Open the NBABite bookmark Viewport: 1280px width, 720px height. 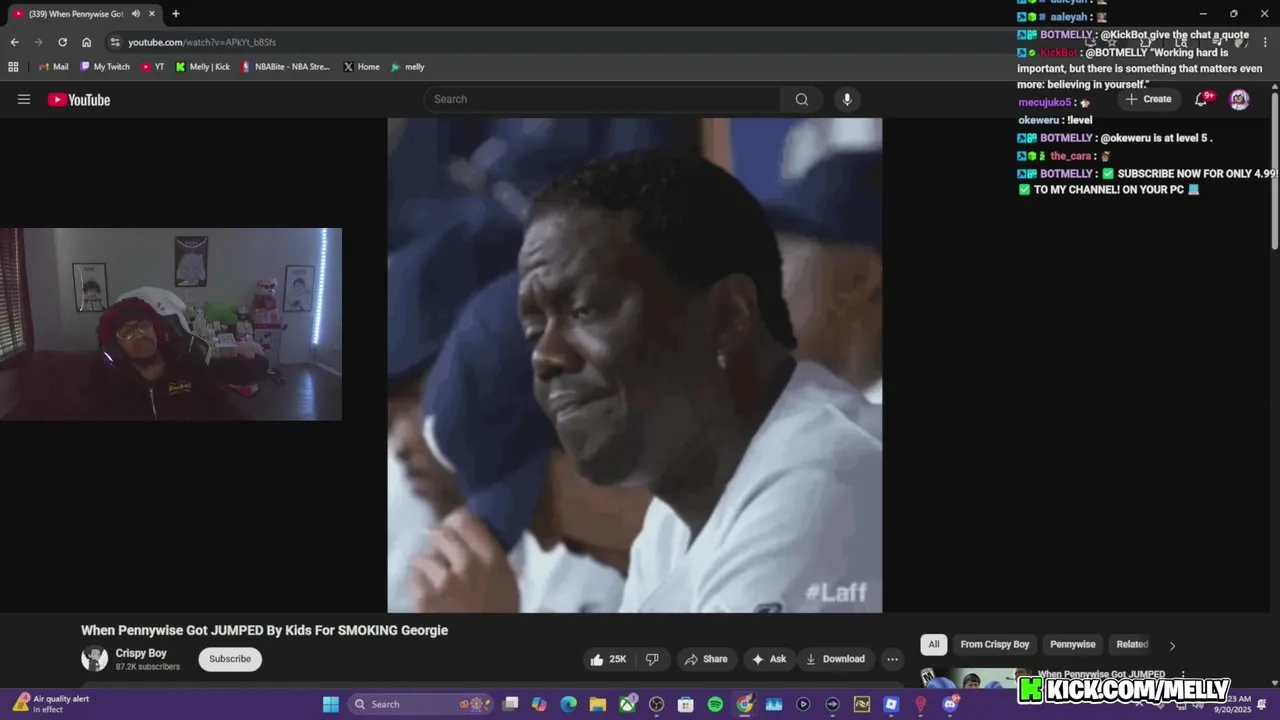tap(285, 67)
